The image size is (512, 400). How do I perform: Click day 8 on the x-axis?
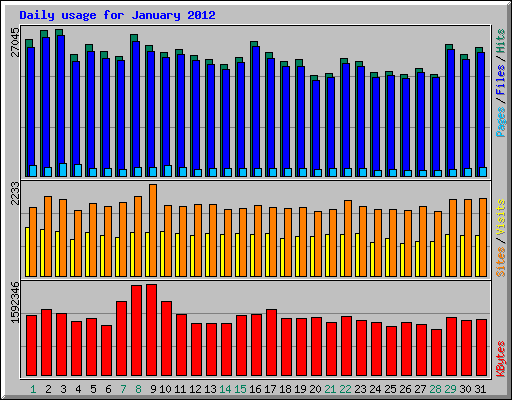[x=138, y=389]
